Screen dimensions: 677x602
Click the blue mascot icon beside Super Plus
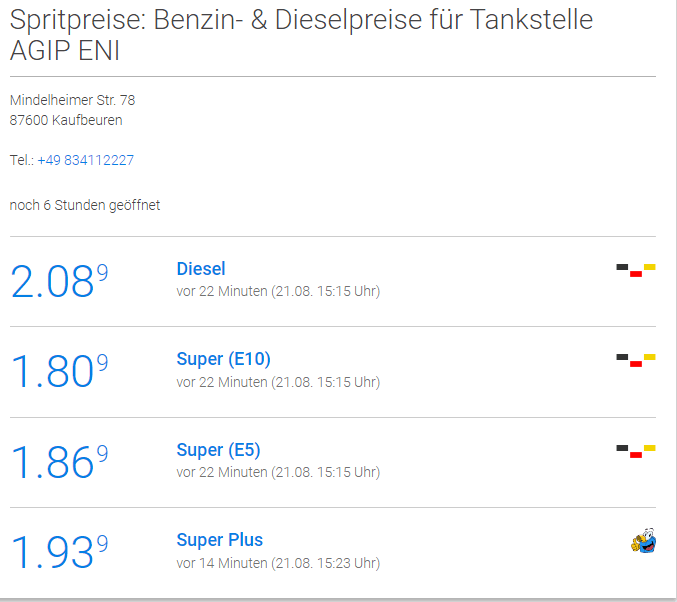tap(644, 541)
